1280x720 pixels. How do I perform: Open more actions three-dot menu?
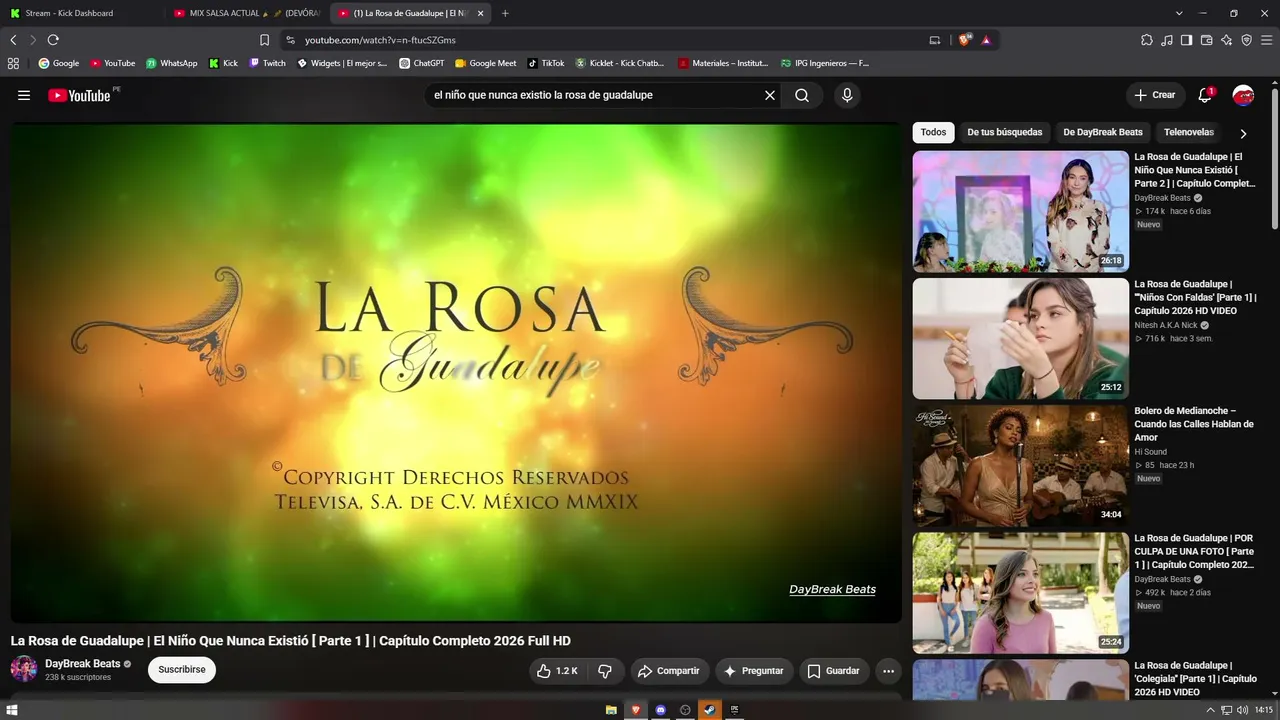[x=888, y=671]
